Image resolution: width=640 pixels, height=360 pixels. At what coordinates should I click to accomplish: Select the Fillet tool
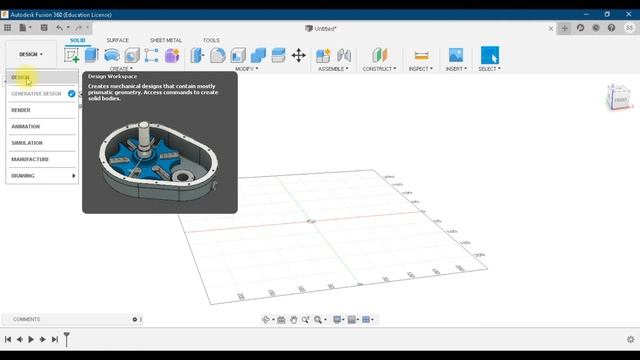218,55
